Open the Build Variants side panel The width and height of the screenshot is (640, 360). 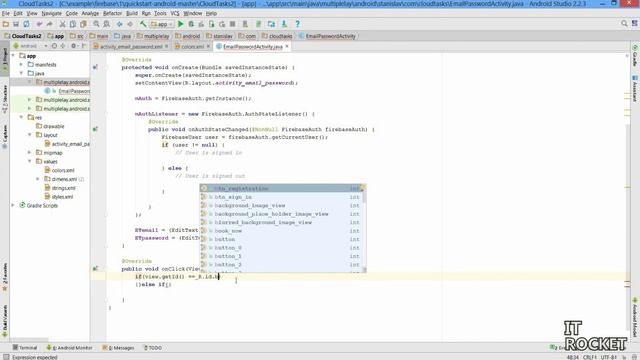point(5,321)
